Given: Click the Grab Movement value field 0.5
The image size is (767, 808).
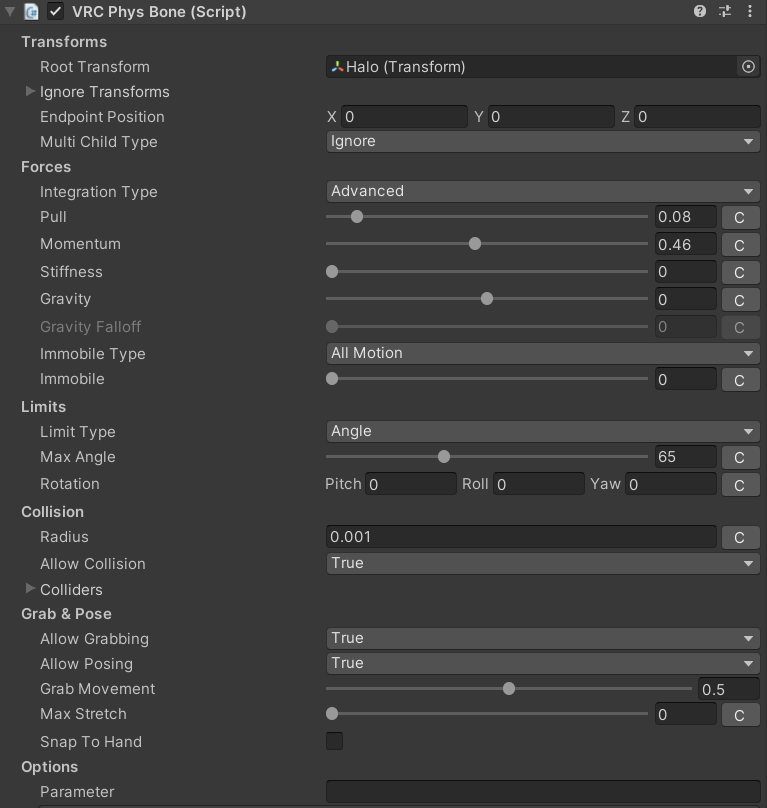Looking at the screenshot, I should pos(729,689).
